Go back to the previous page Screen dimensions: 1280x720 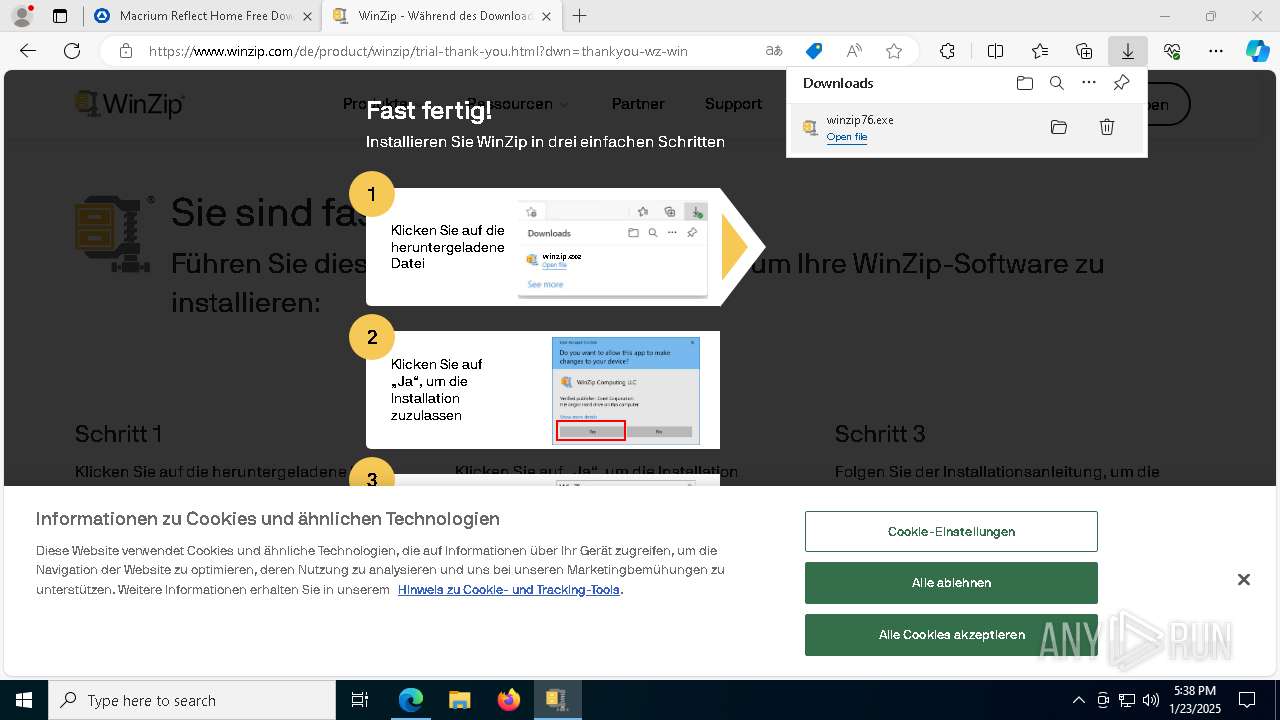pyautogui.click(x=28, y=51)
